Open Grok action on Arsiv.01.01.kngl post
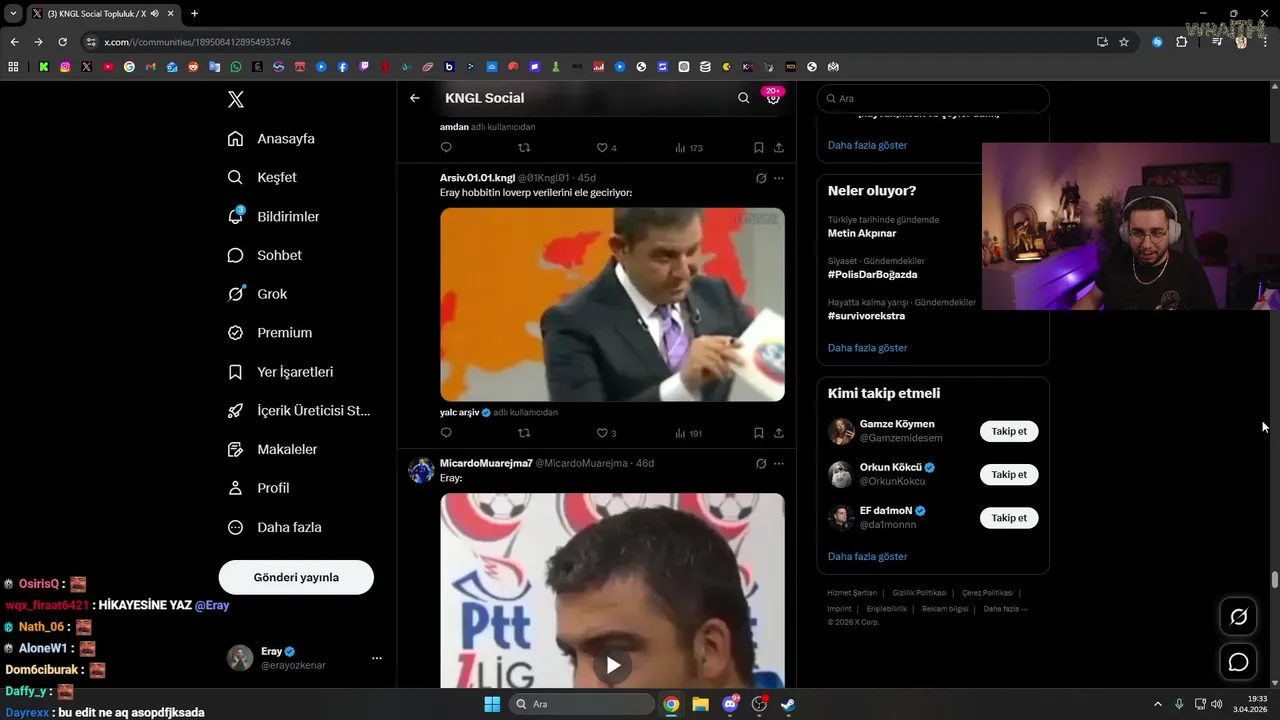 [761, 178]
